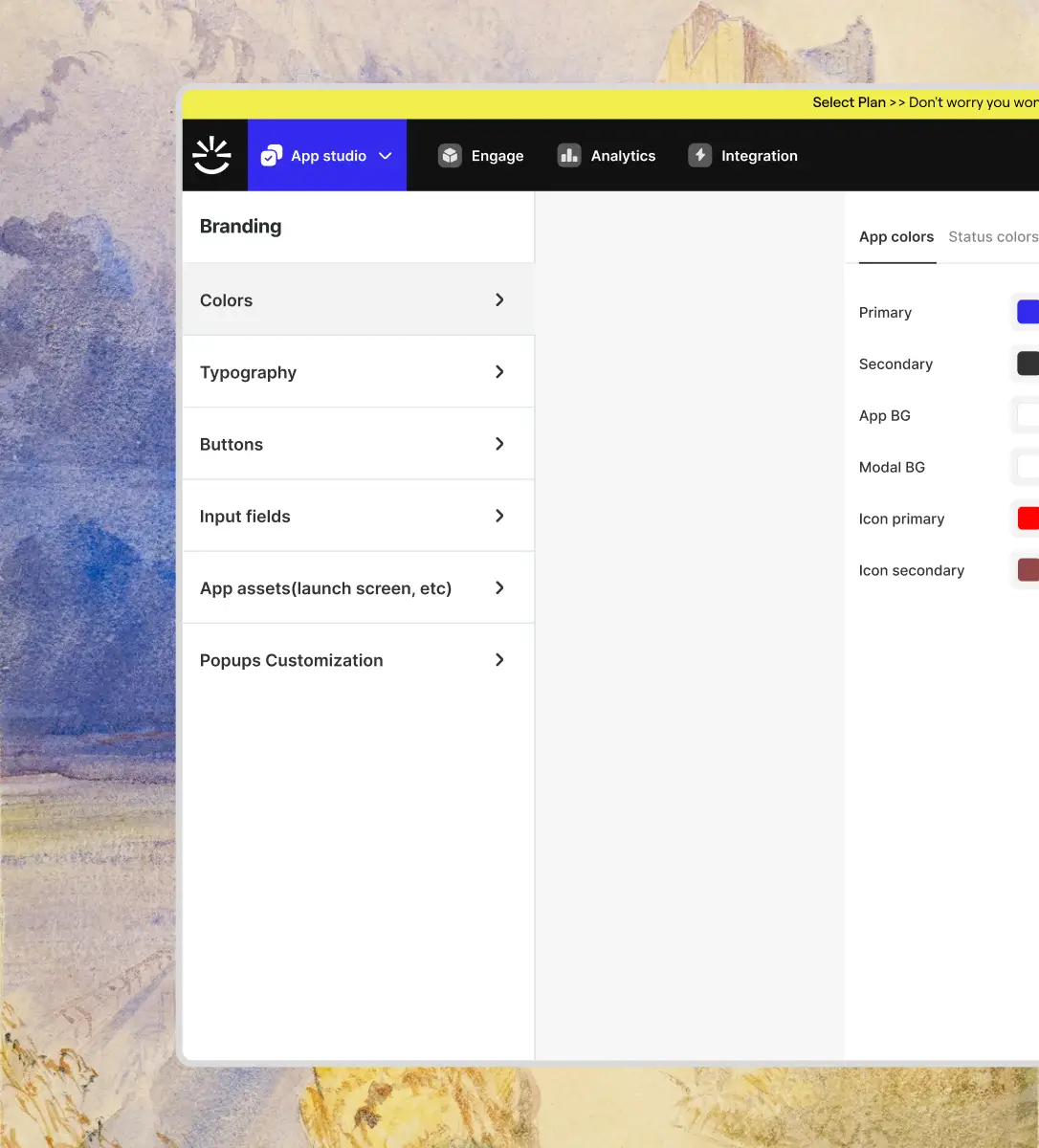Click the Icon secondary label
Image resolution: width=1039 pixels, height=1148 pixels.
click(x=912, y=571)
